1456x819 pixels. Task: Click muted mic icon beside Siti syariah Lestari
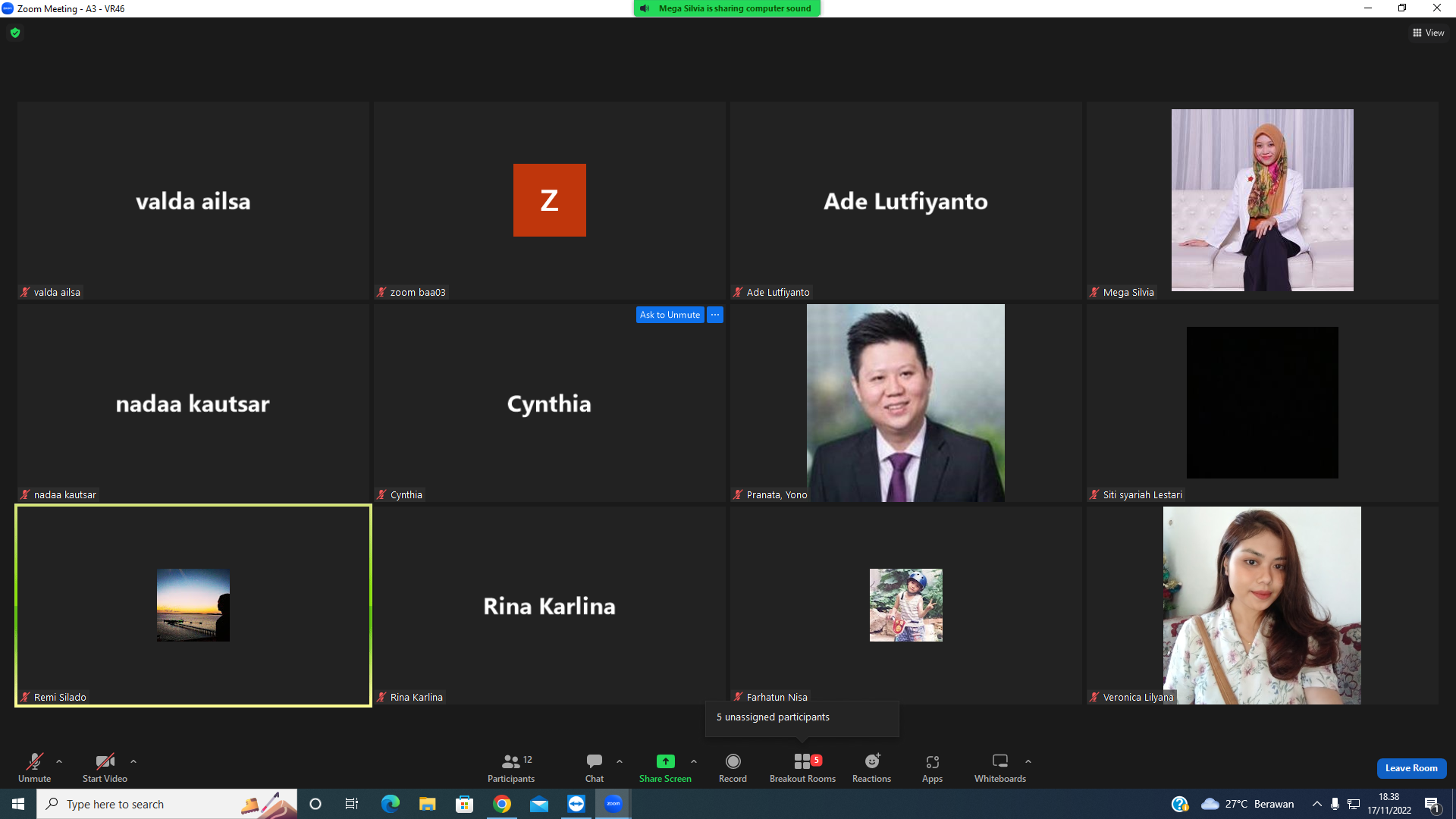pyautogui.click(x=1094, y=494)
